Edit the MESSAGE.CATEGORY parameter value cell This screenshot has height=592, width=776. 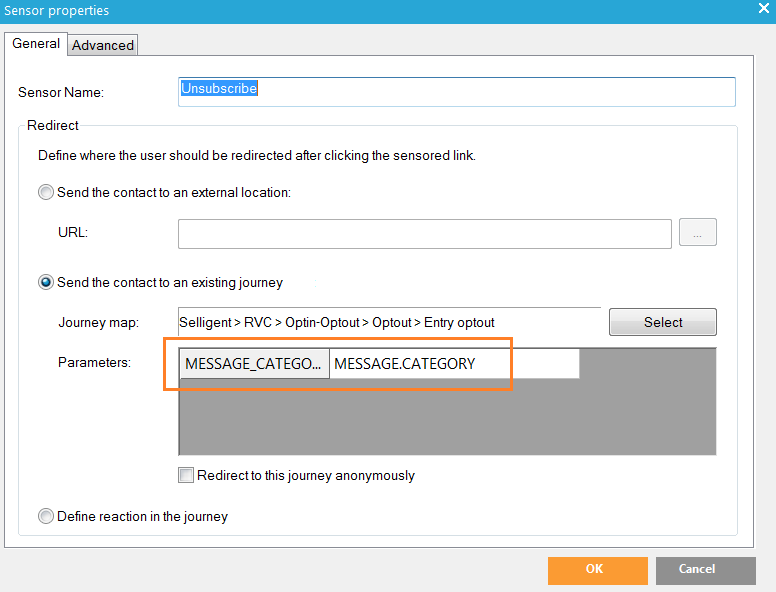coord(454,364)
